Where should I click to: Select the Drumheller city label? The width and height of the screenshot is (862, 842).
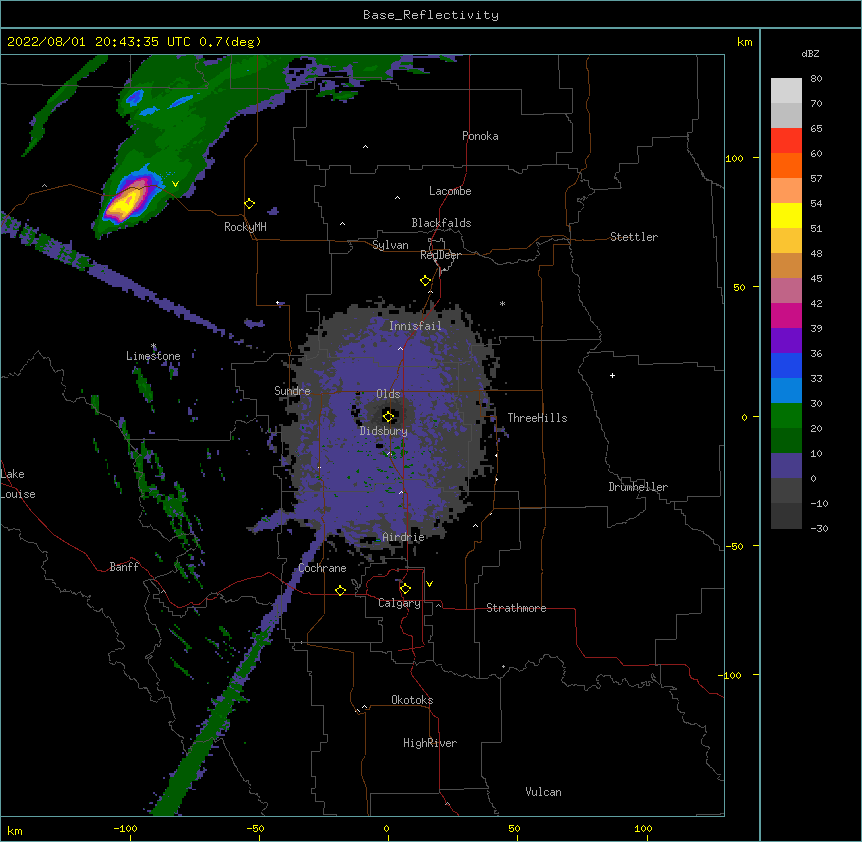(x=638, y=487)
